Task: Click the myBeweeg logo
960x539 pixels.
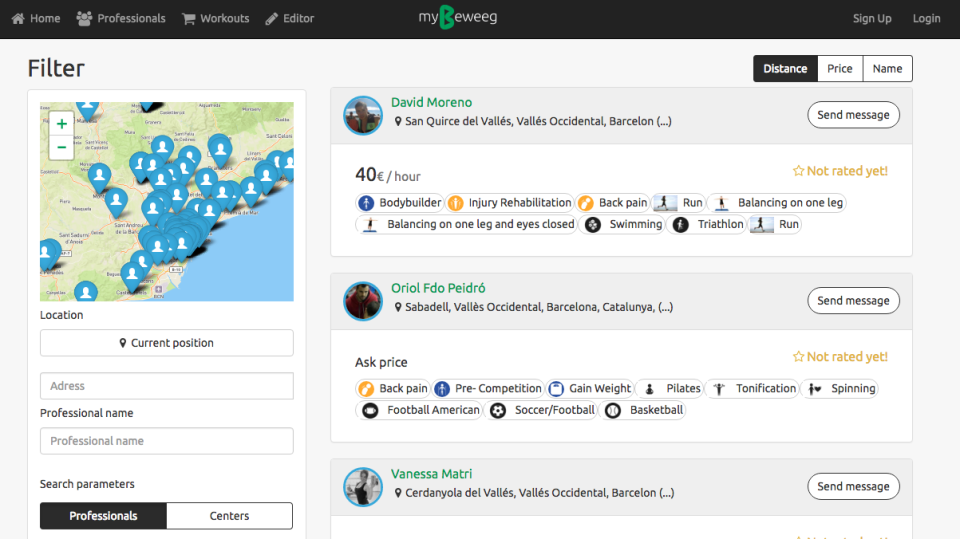Action: [457, 17]
